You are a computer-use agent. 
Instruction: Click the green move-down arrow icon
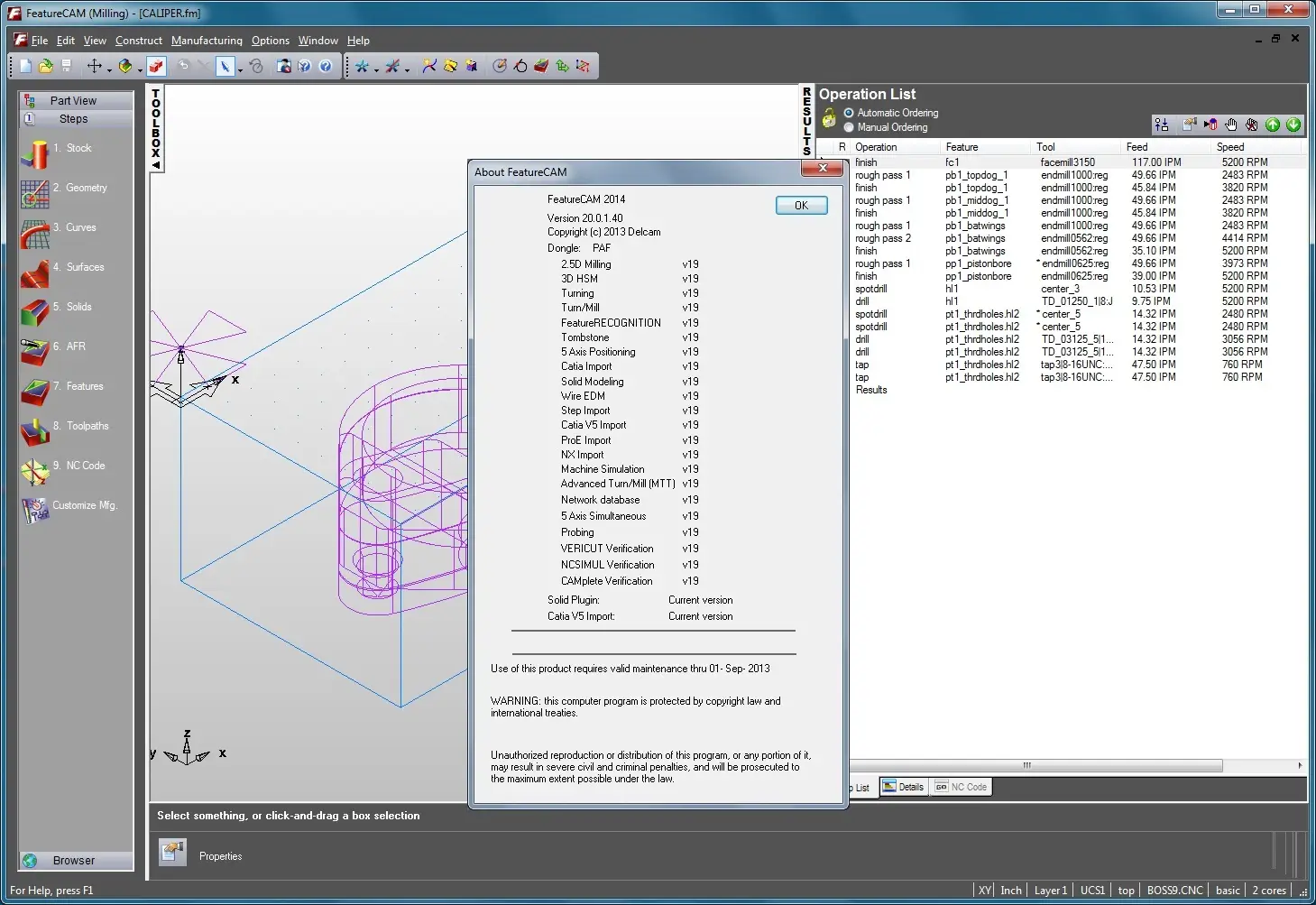(x=1293, y=125)
